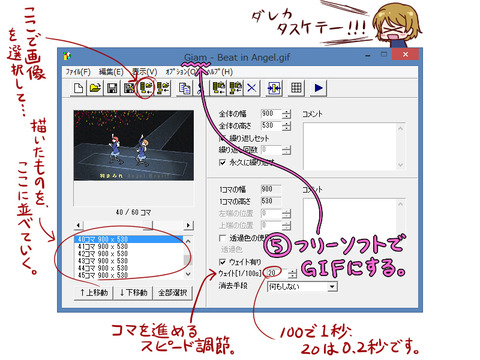Toggle the 繰り返しセット checkbox
The height and width of the screenshot is (360, 480).
click(222, 138)
